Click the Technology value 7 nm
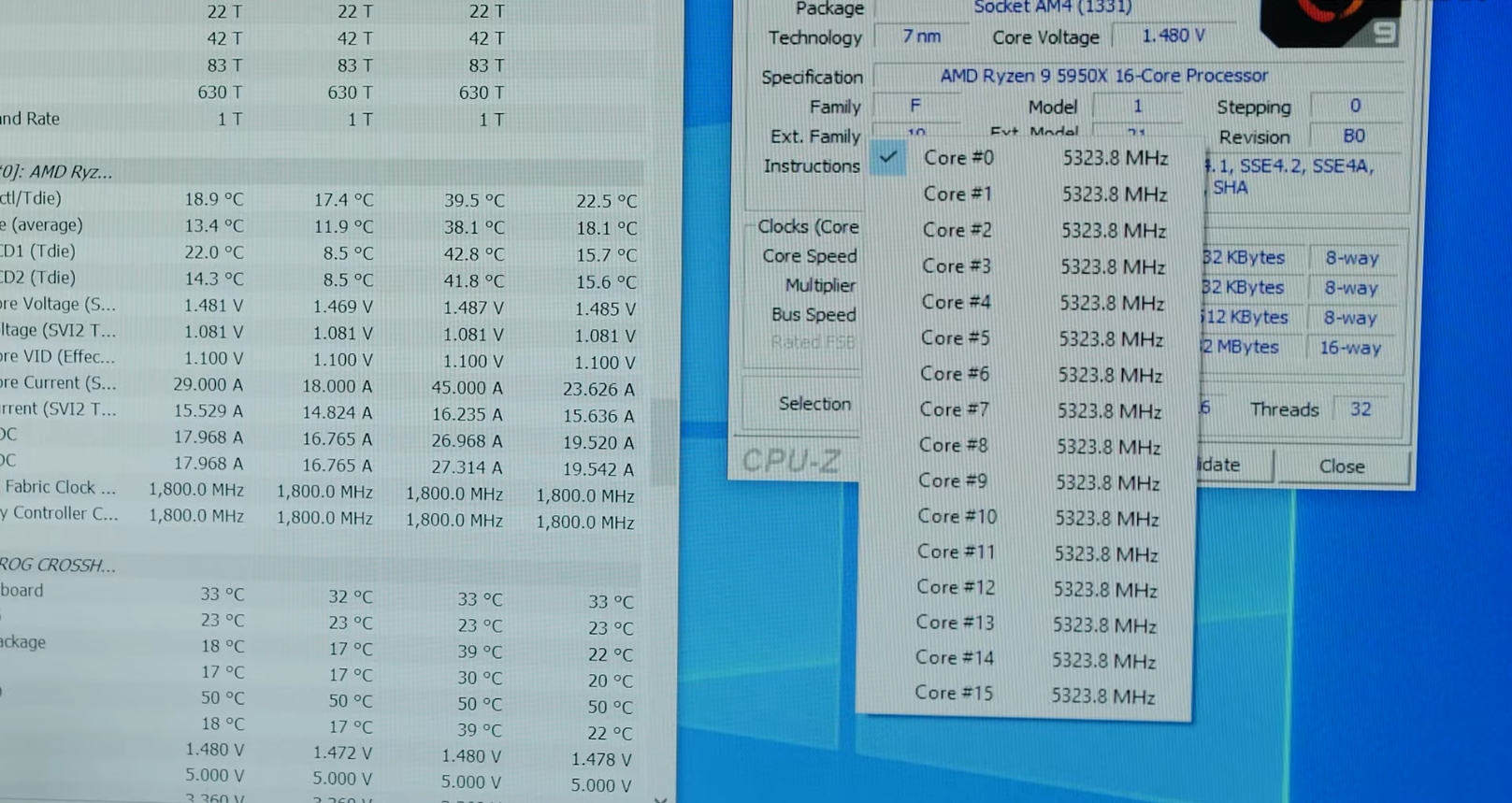 point(921,36)
